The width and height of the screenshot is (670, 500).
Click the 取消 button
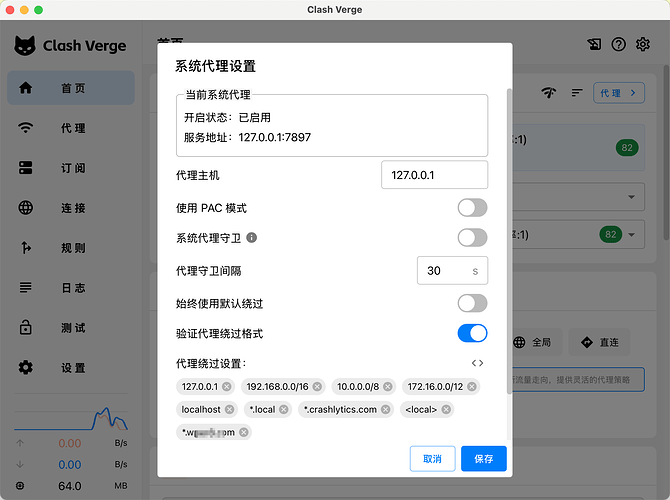click(432, 459)
